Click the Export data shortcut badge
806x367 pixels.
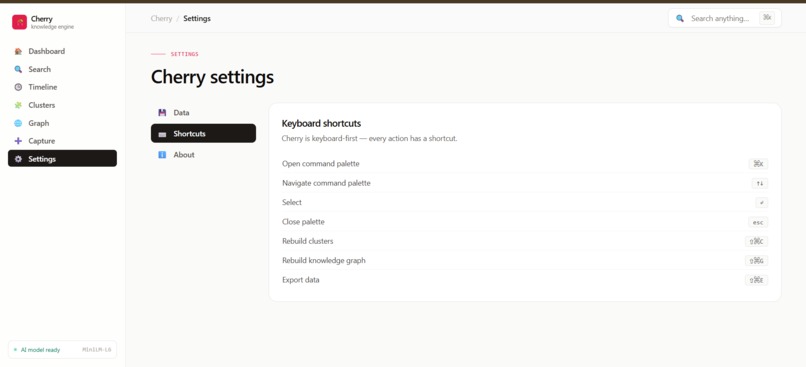[757, 280]
